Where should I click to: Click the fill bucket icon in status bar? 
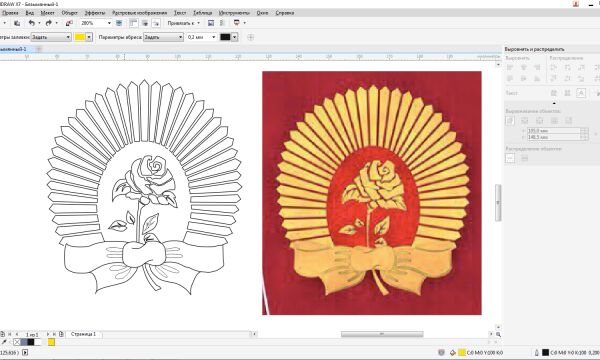pyautogui.click(x=453, y=352)
